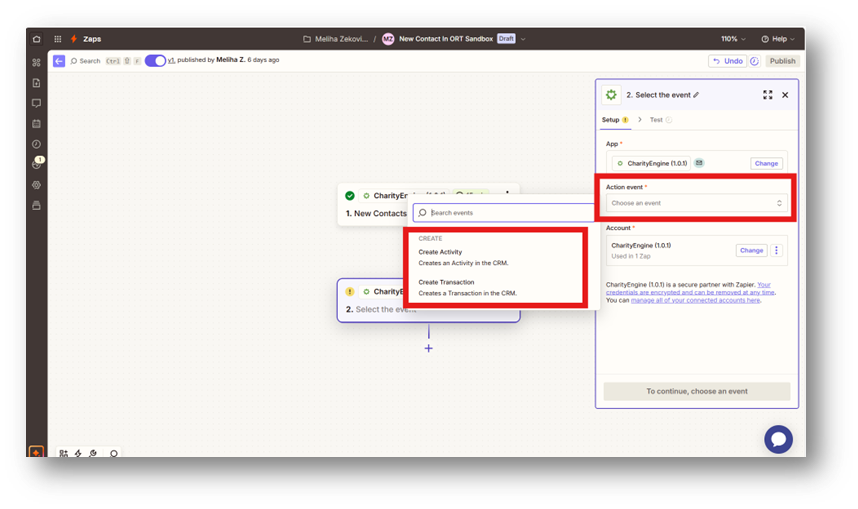Click the green CharityEngine gear icon in panel header
Viewport: 858px width, 509px height.
coord(611,95)
